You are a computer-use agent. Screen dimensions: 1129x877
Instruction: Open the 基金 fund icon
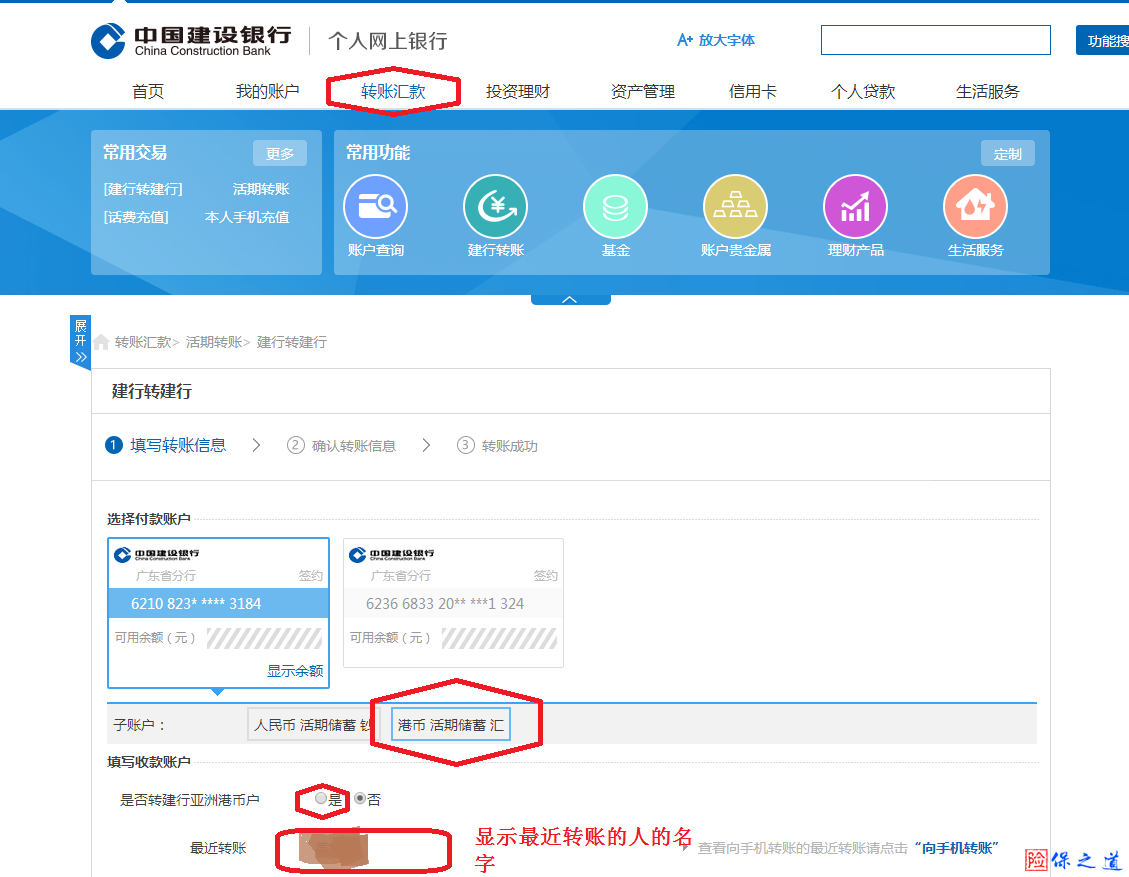pyautogui.click(x=616, y=207)
